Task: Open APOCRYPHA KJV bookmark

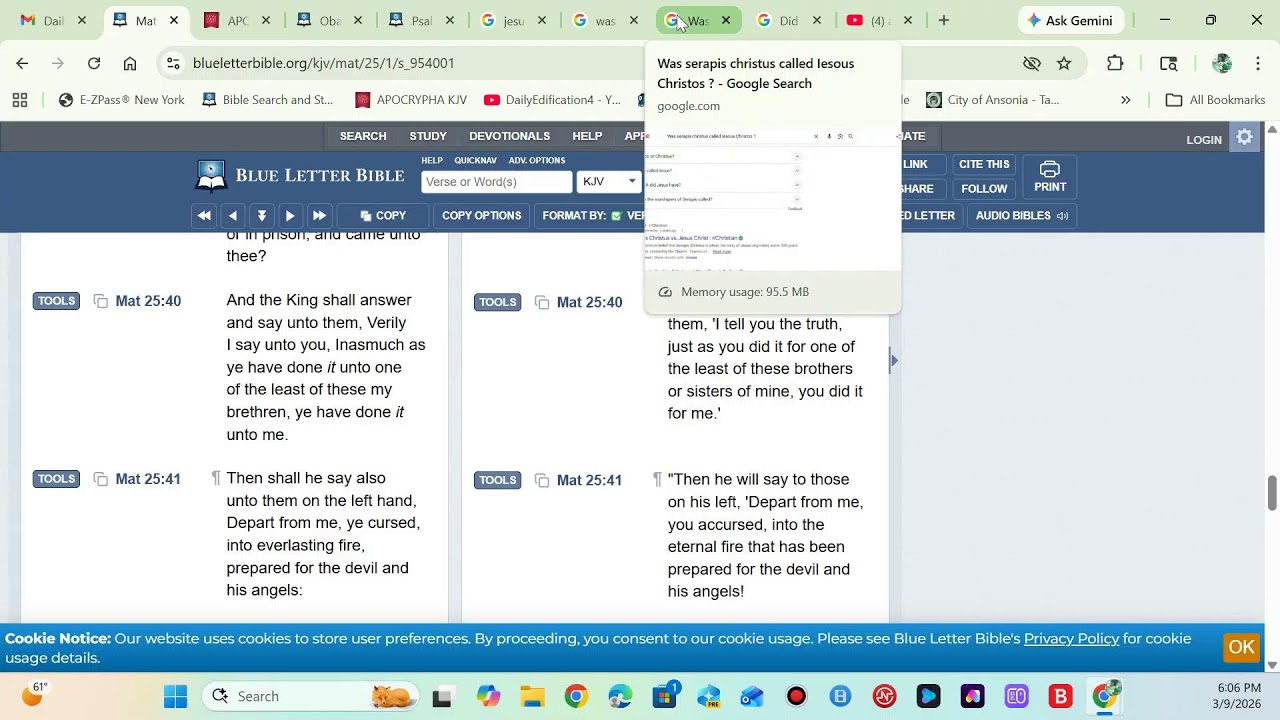Action: point(411,100)
